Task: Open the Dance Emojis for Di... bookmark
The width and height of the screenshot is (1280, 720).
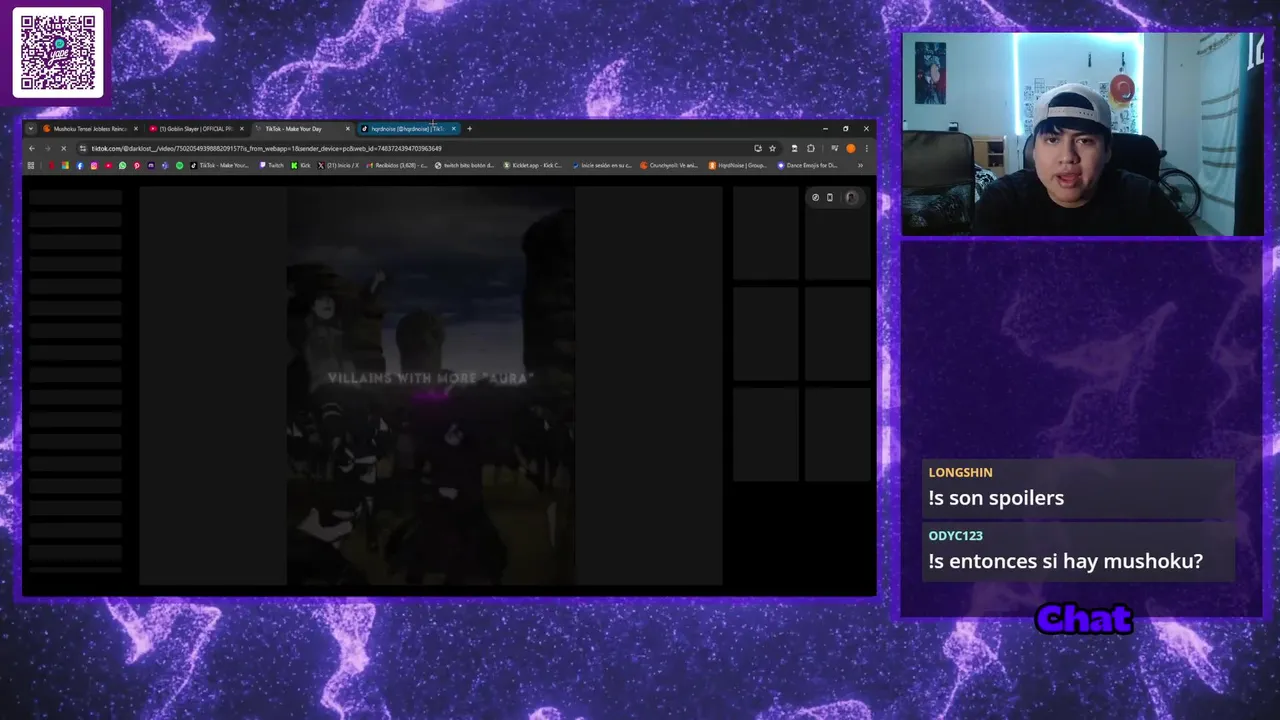Action: click(x=808, y=166)
